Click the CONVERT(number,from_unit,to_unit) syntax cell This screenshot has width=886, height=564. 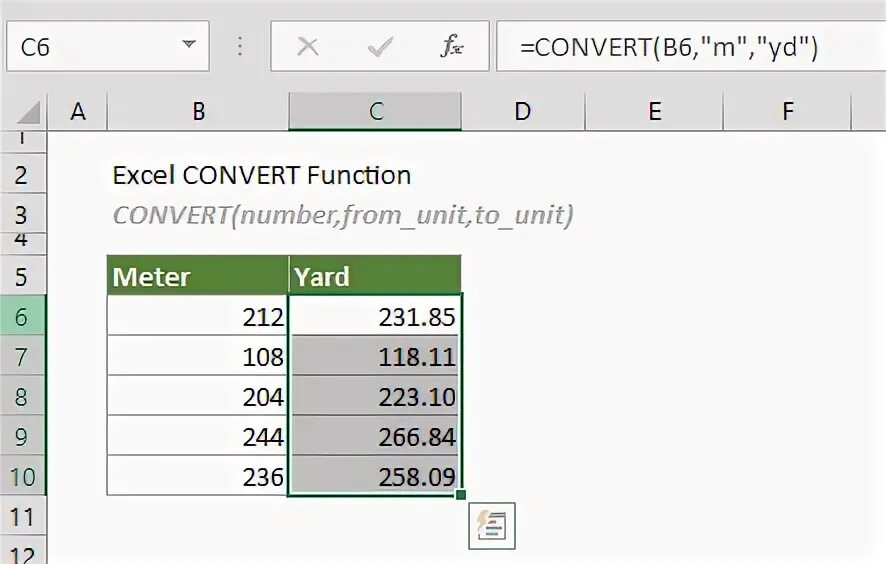(343, 215)
